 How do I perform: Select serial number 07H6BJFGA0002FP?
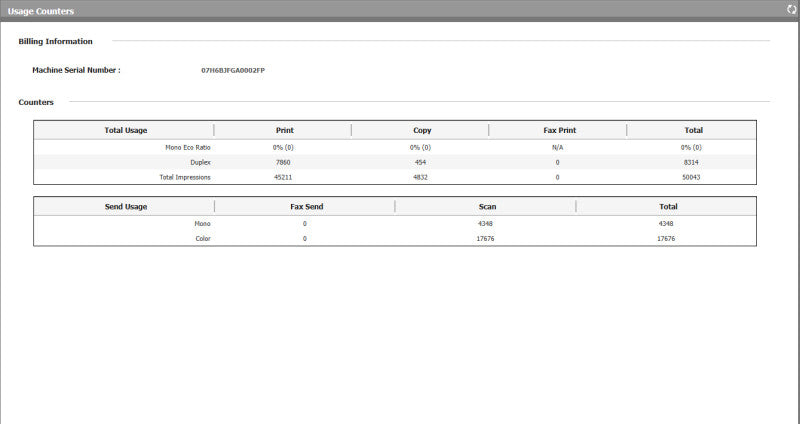coord(233,70)
